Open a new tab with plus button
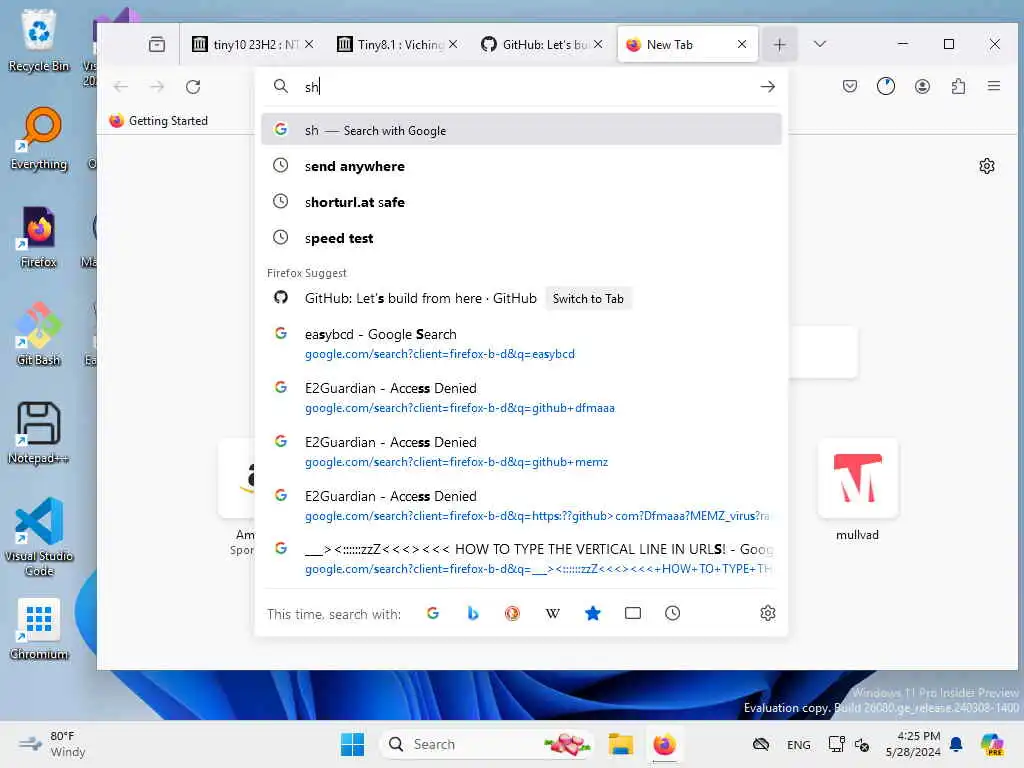This screenshot has width=1024, height=768. pos(779,44)
